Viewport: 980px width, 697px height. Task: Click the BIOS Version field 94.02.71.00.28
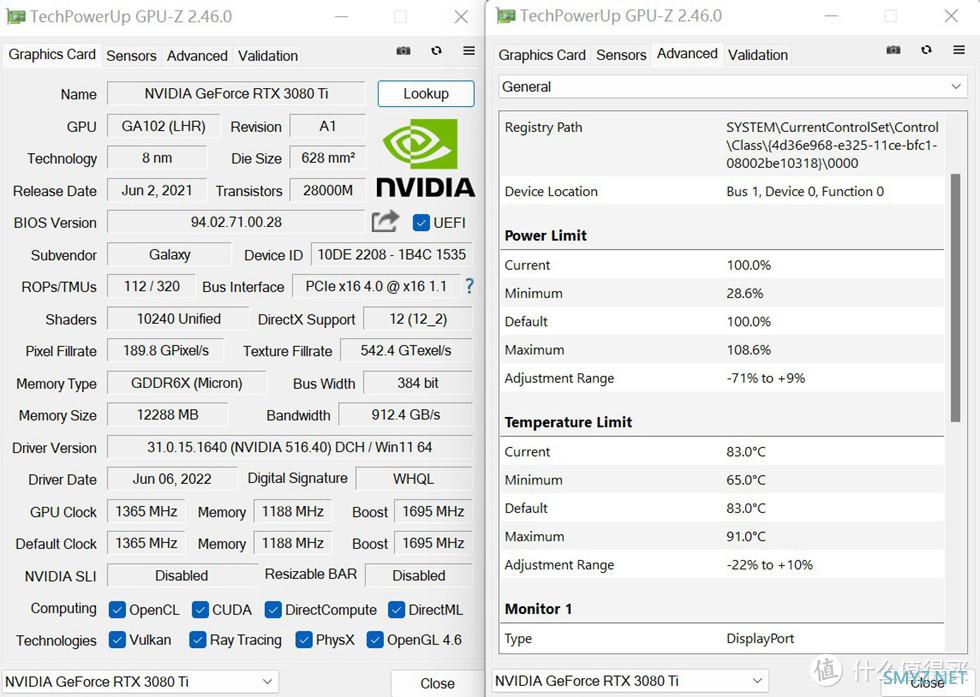pos(236,222)
